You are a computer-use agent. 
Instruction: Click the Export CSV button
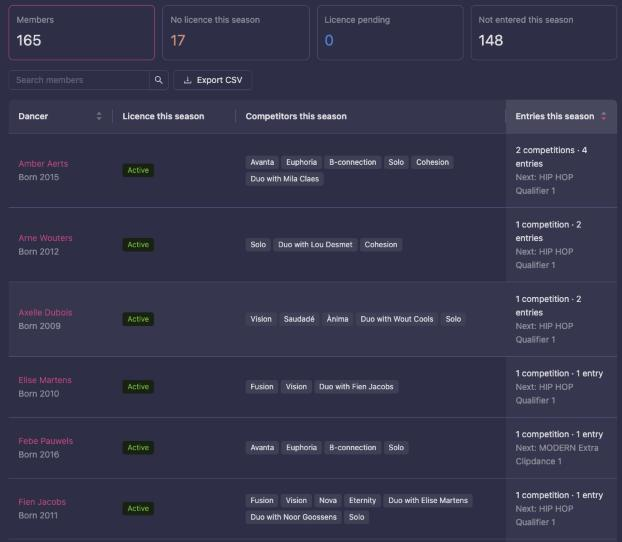(x=212, y=80)
